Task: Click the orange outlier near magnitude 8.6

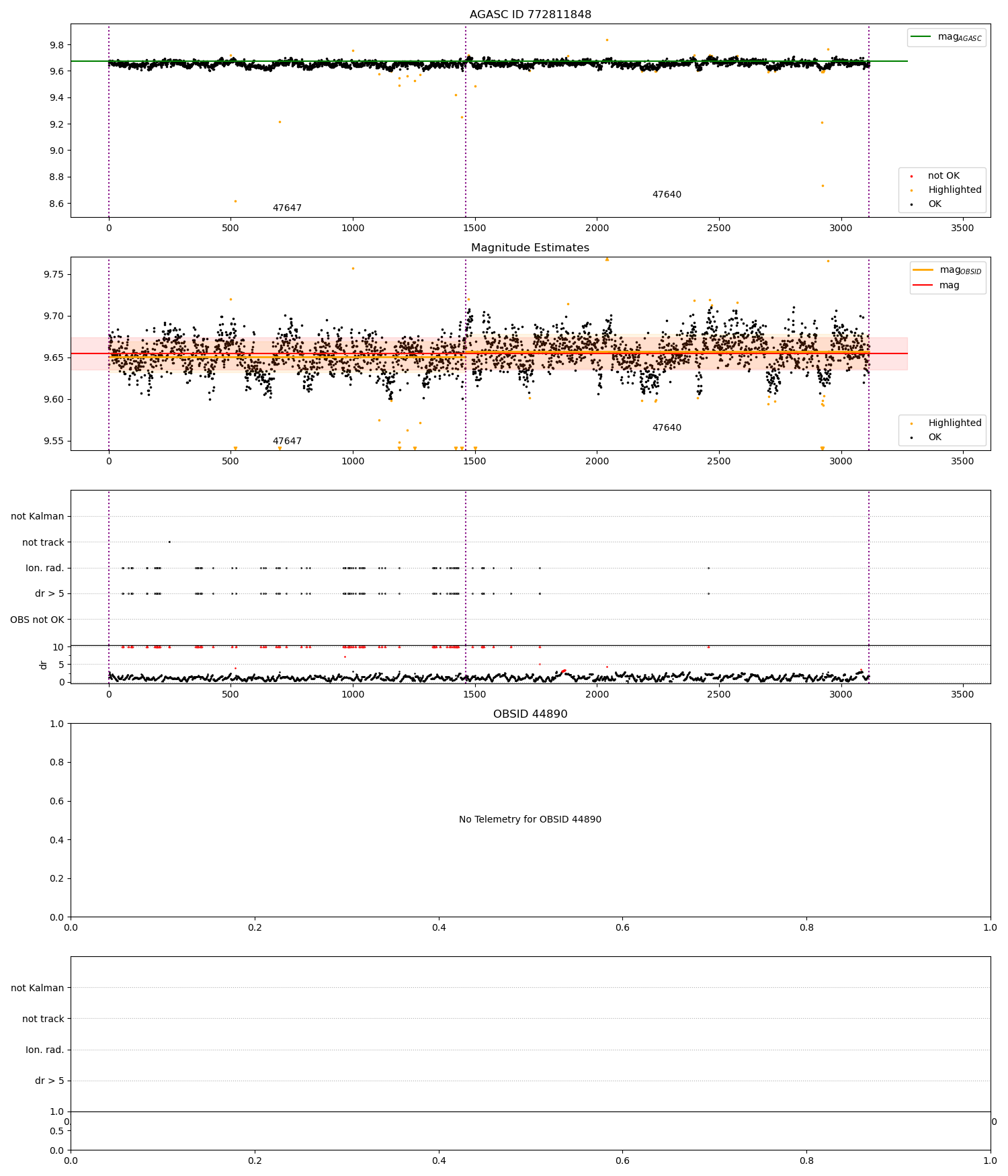Action: tap(235, 201)
